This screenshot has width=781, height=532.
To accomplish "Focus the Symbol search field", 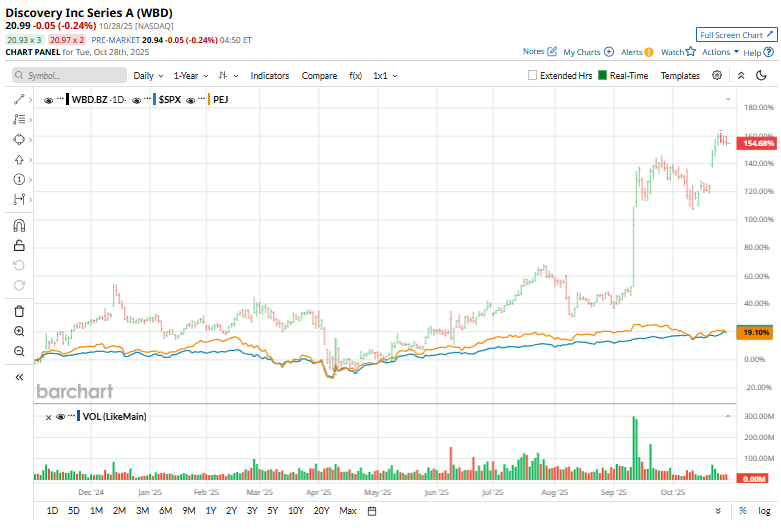I will pyautogui.click(x=69, y=75).
